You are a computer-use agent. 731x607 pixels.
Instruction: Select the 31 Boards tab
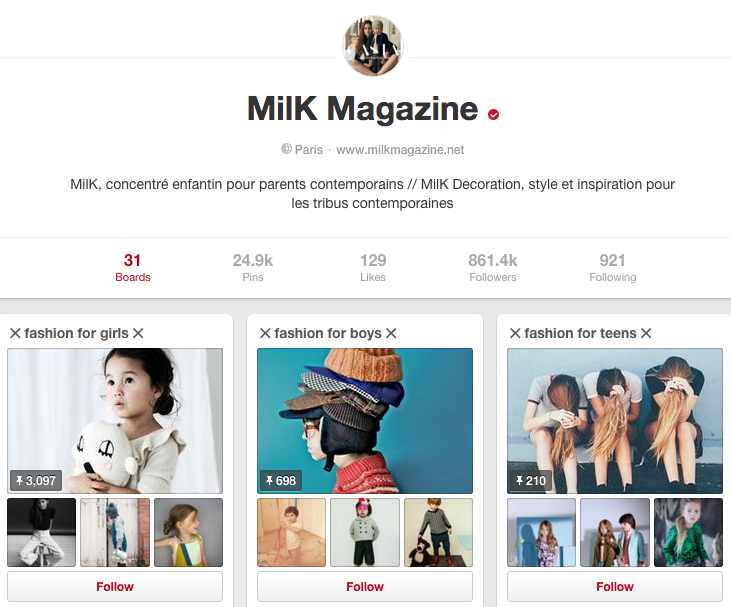point(132,268)
